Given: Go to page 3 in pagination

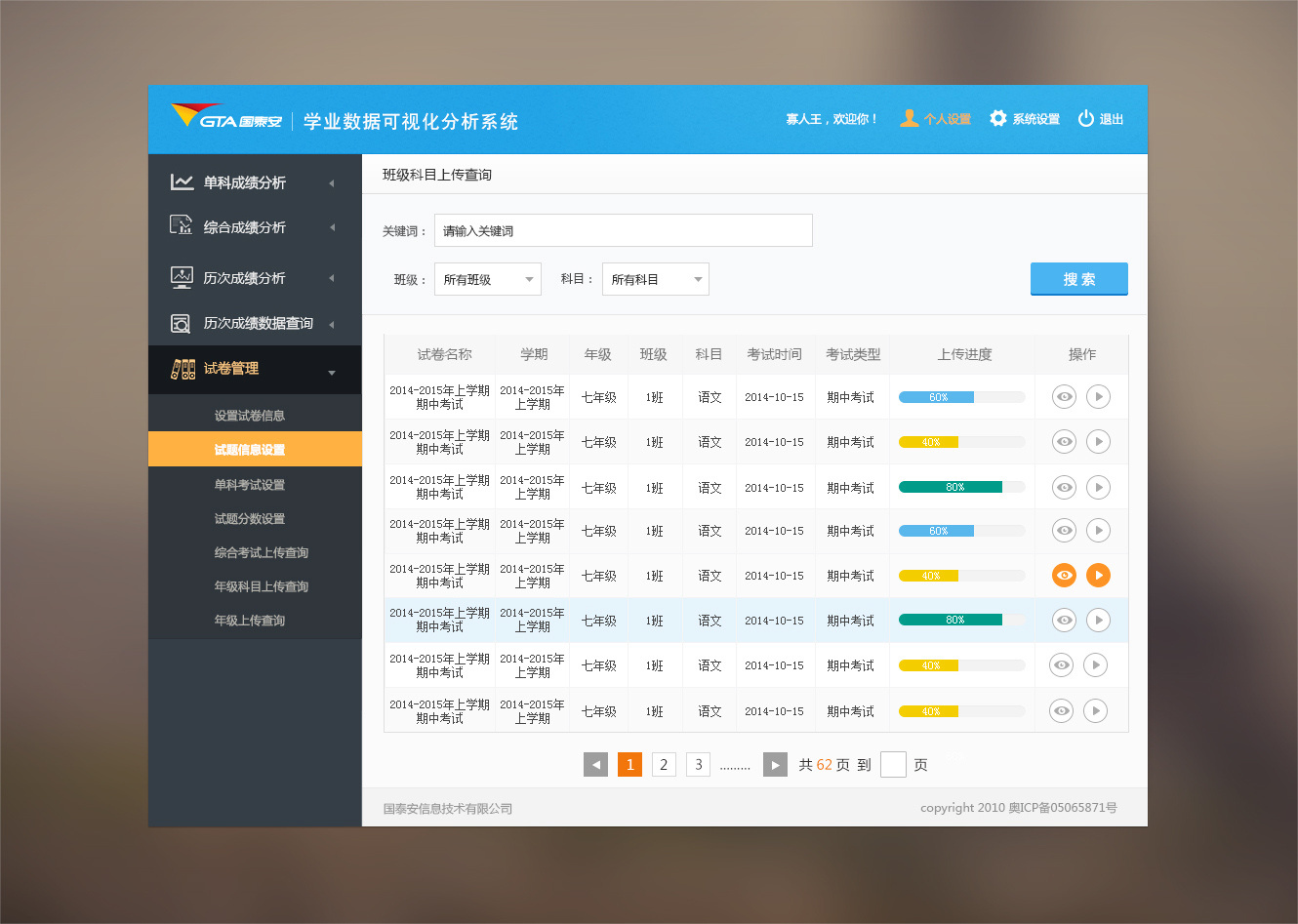Looking at the screenshot, I should [697, 764].
